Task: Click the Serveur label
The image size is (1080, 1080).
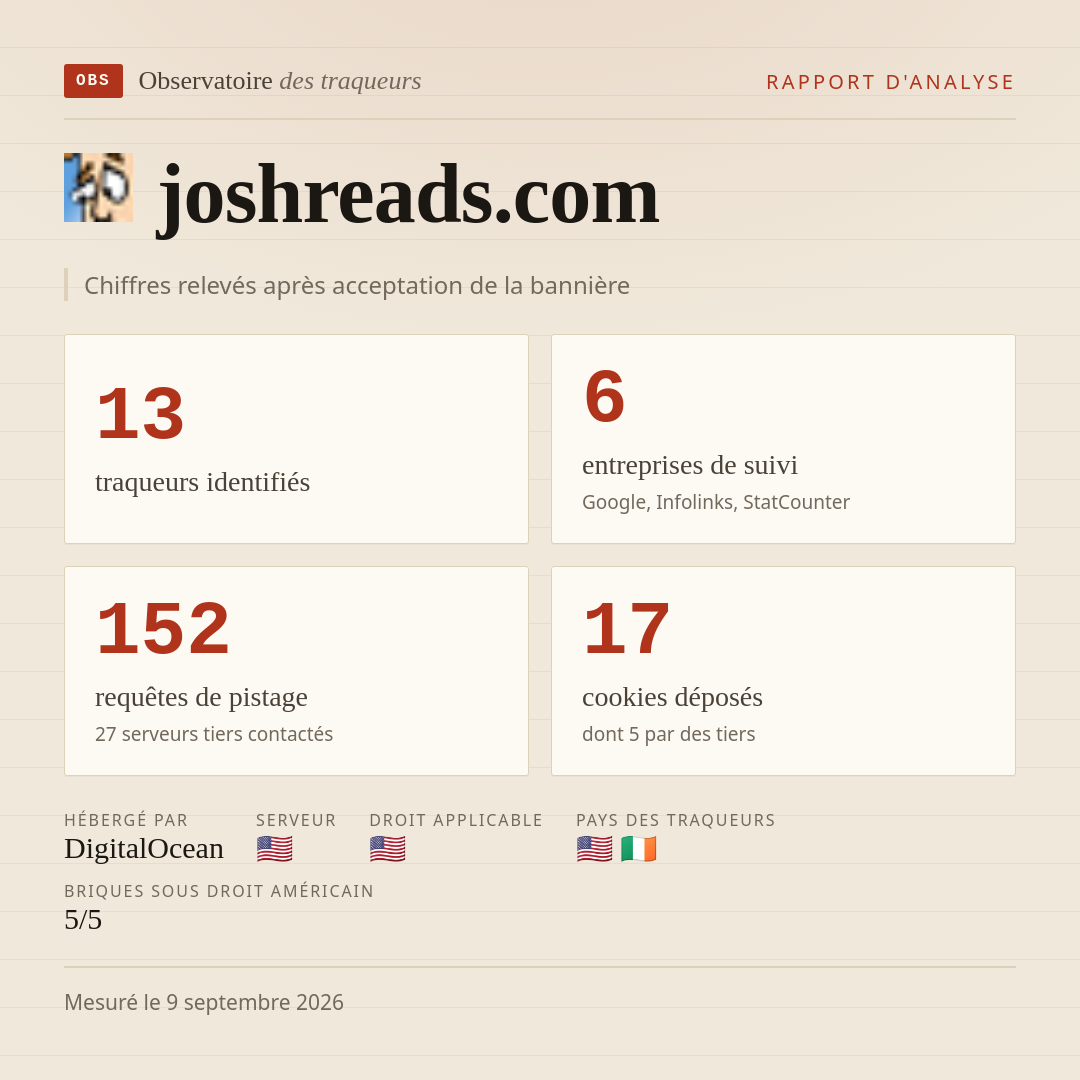Action: pyautogui.click(x=296, y=820)
